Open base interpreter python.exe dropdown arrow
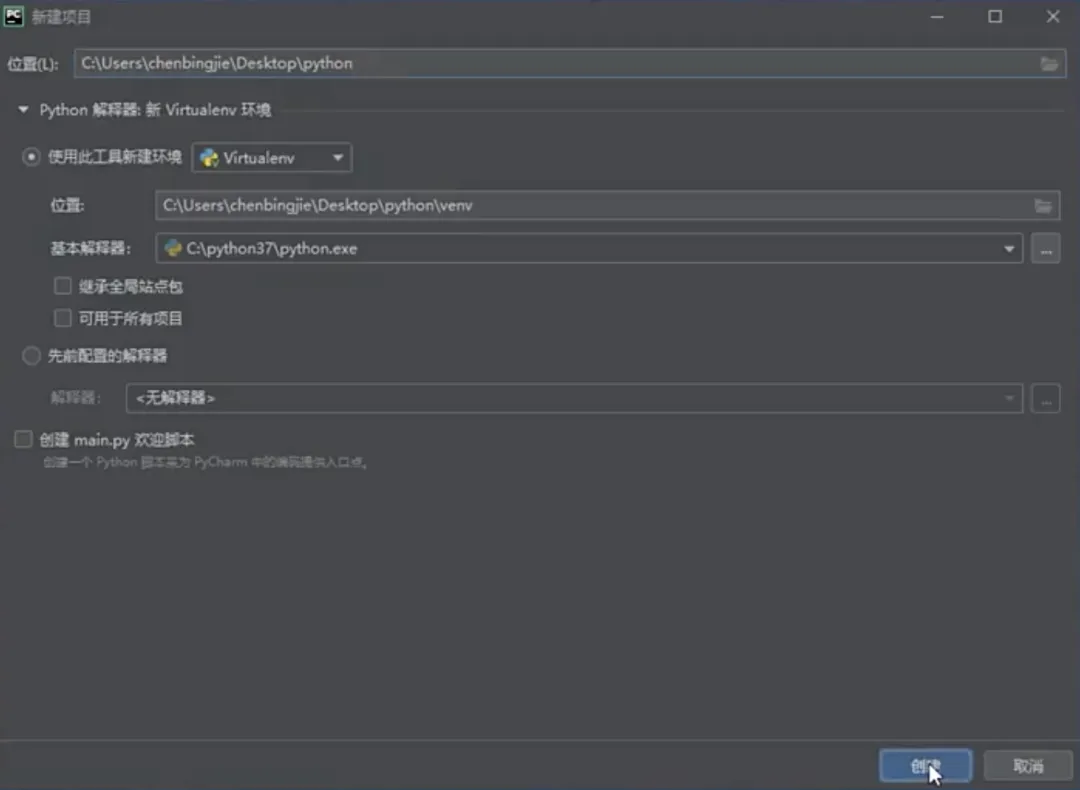The height and width of the screenshot is (790, 1080). [x=1009, y=249]
